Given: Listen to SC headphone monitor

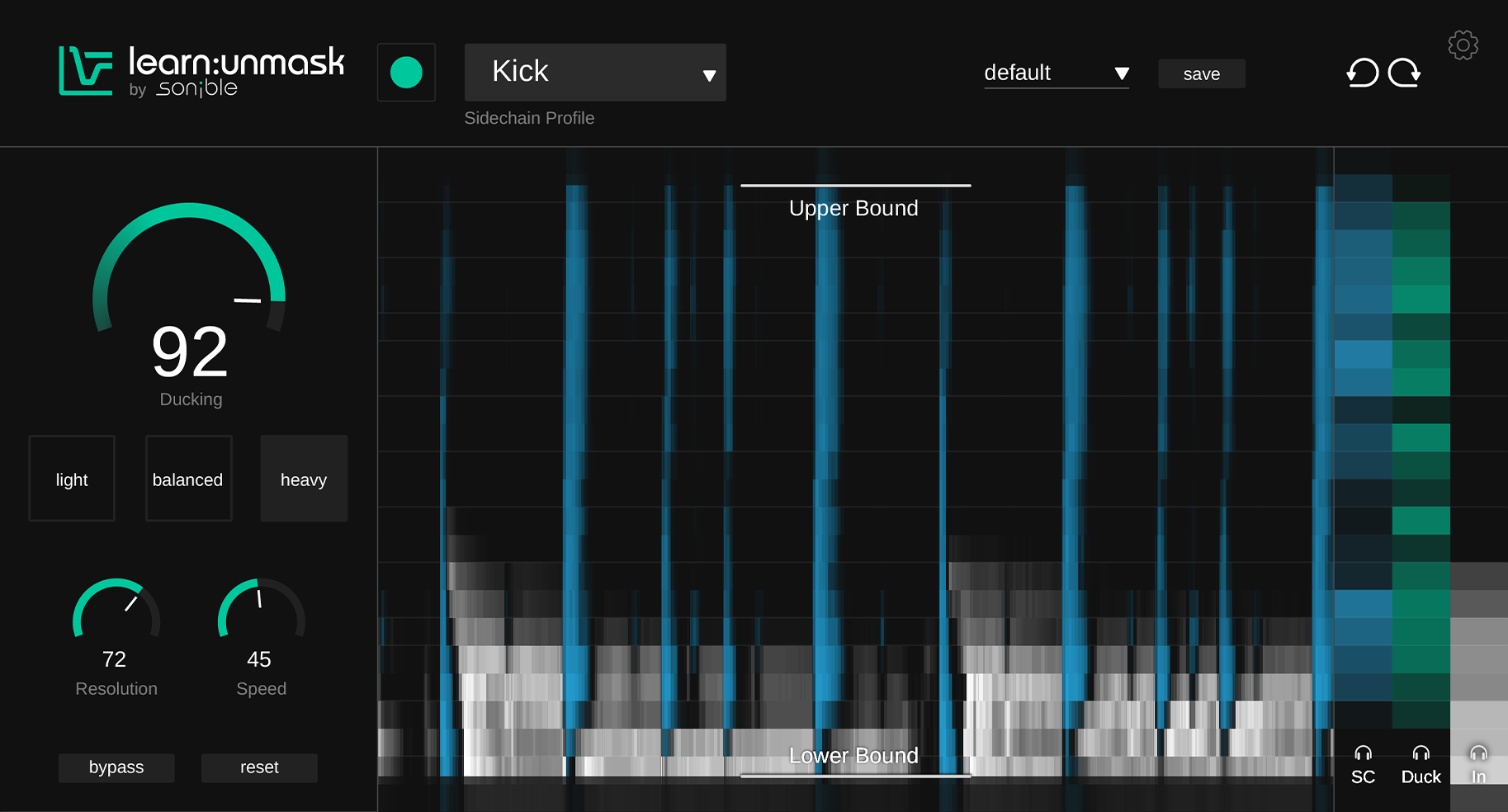Looking at the screenshot, I should pyautogui.click(x=1363, y=765).
